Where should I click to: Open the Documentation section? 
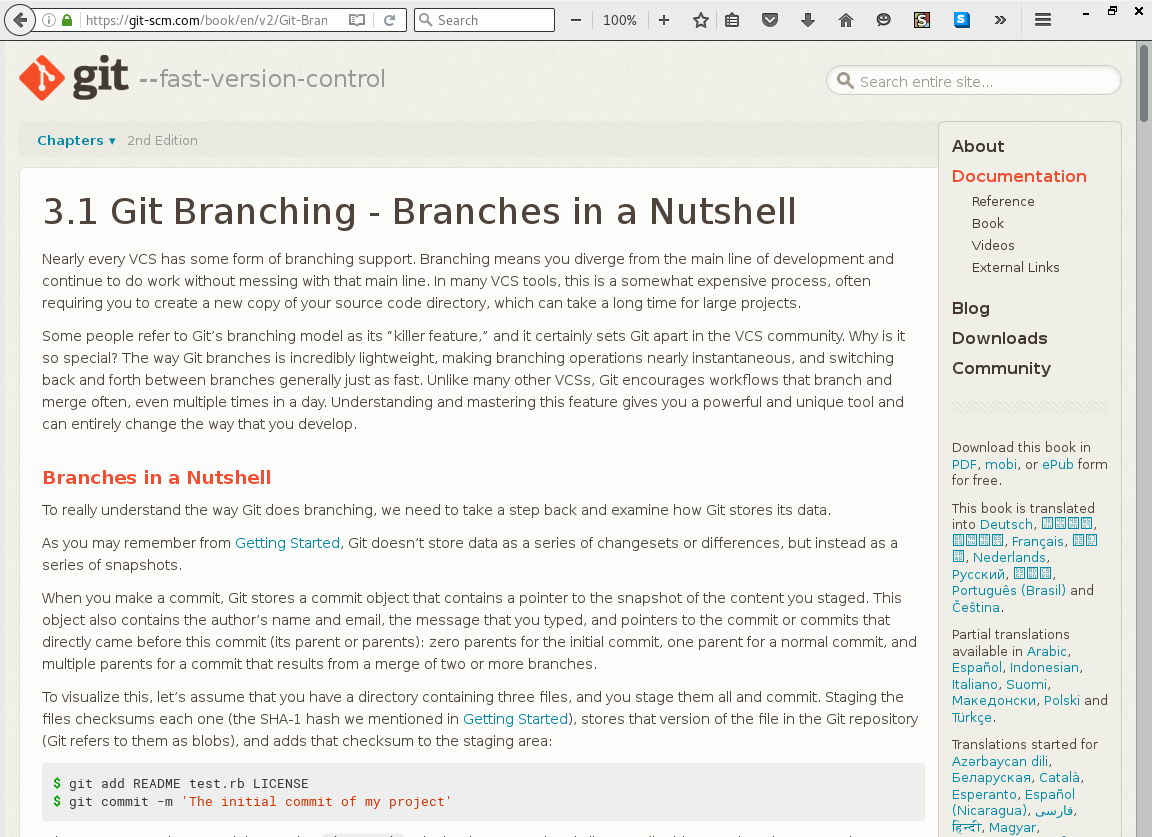pos(1019,176)
